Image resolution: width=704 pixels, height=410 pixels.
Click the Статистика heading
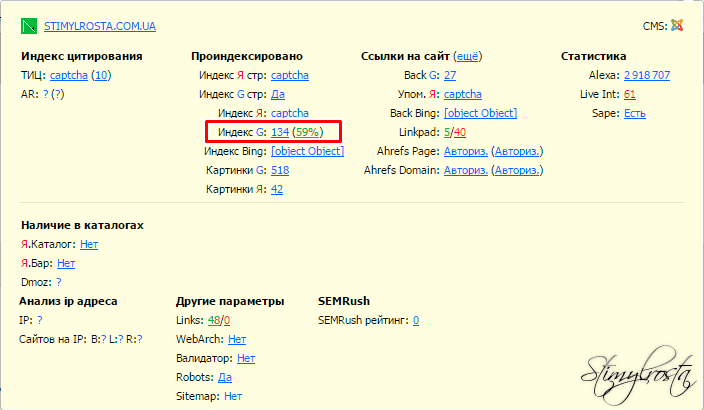(594, 56)
